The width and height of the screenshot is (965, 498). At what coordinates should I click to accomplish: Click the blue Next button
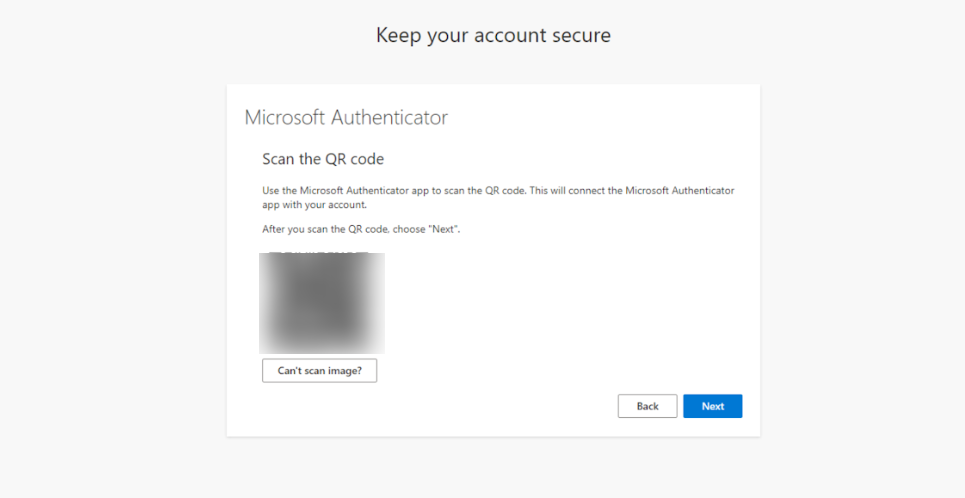[x=712, y=406]
